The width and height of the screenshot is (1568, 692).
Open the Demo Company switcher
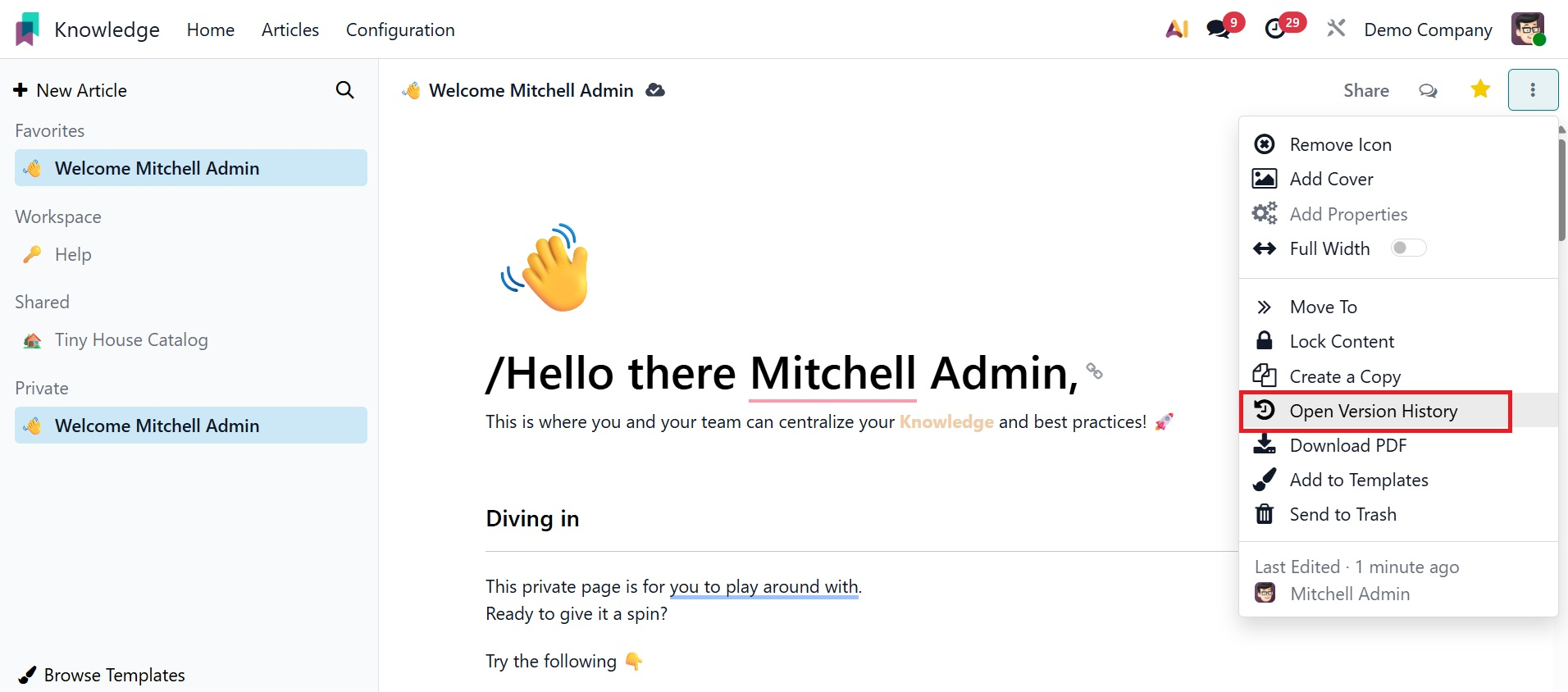click(1428, 30)
